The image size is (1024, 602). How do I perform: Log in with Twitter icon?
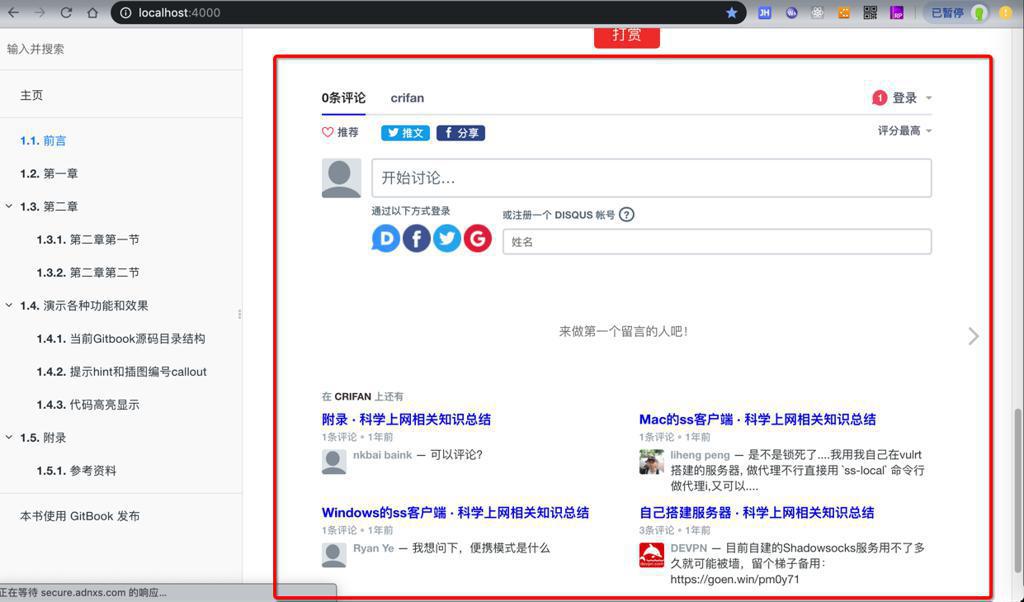pos(447,239)
